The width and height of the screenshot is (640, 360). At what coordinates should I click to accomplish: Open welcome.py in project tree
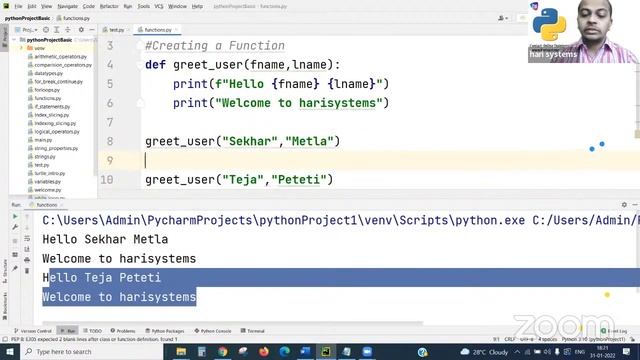click(x=47, y=190)
